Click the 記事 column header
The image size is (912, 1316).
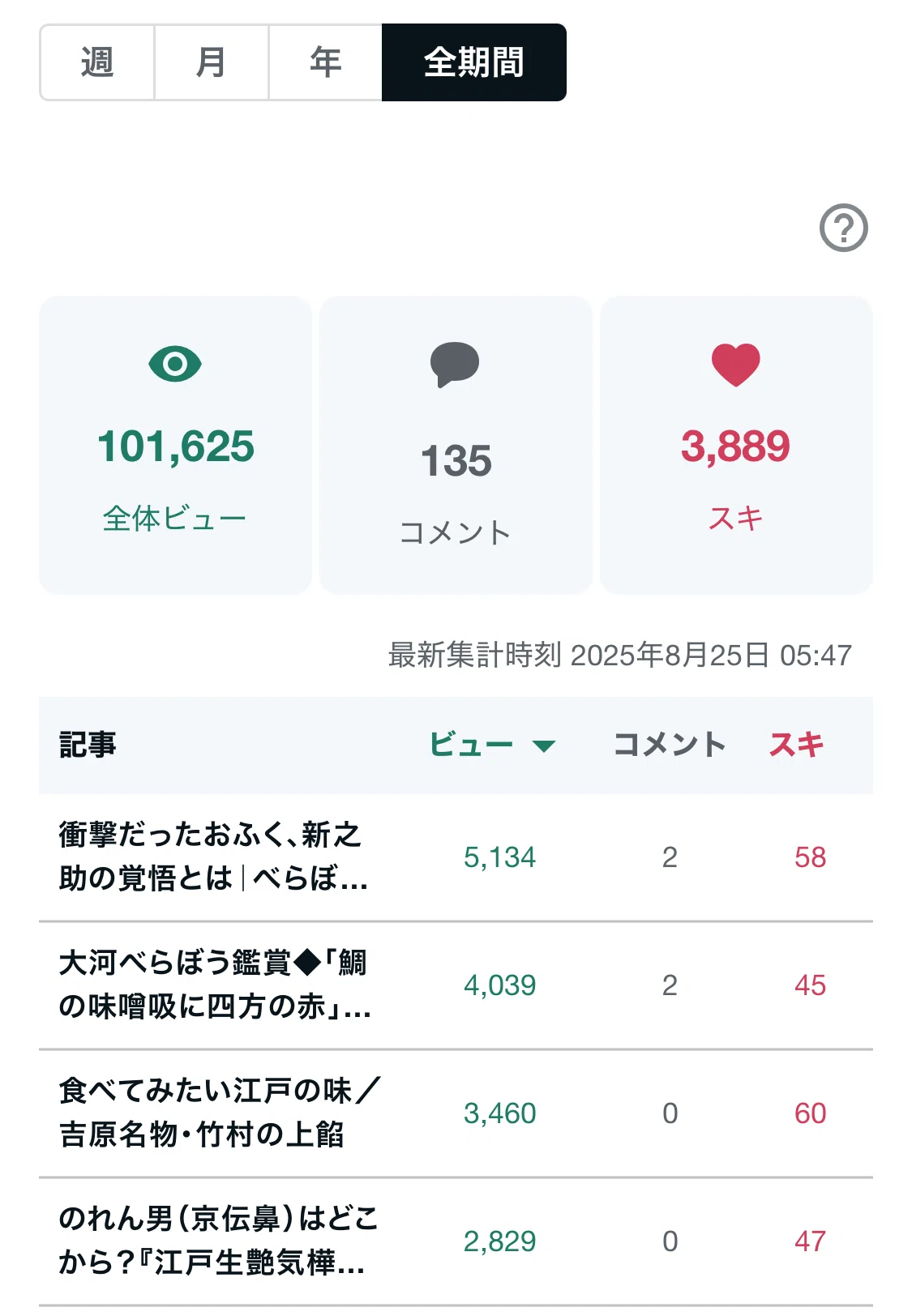coord(88,744)
